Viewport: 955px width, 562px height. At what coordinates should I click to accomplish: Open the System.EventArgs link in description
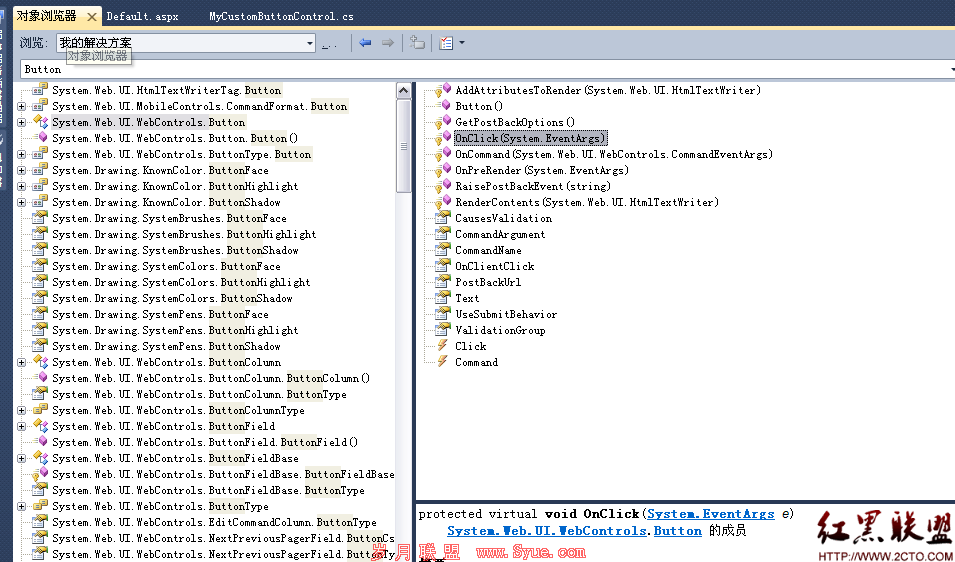pos(711,514)
